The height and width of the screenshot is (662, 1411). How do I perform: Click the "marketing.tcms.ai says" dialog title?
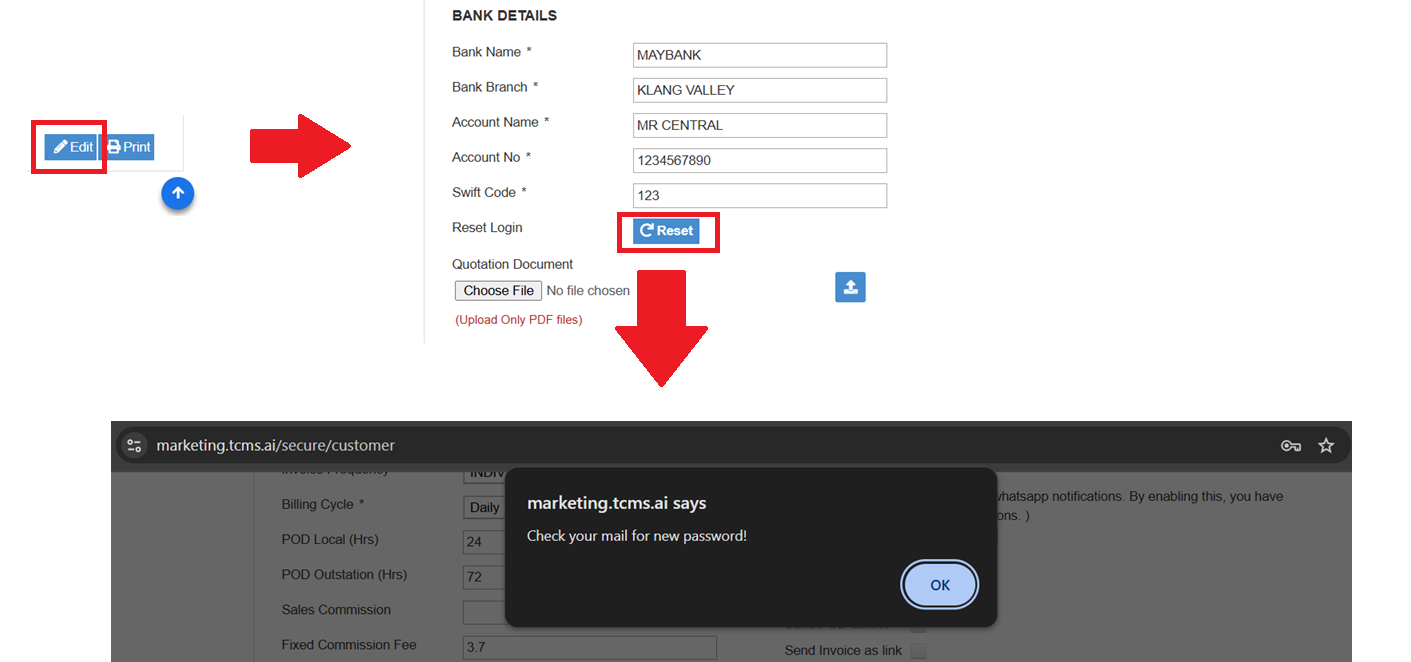pyautogui.click(x=617, y=503)
